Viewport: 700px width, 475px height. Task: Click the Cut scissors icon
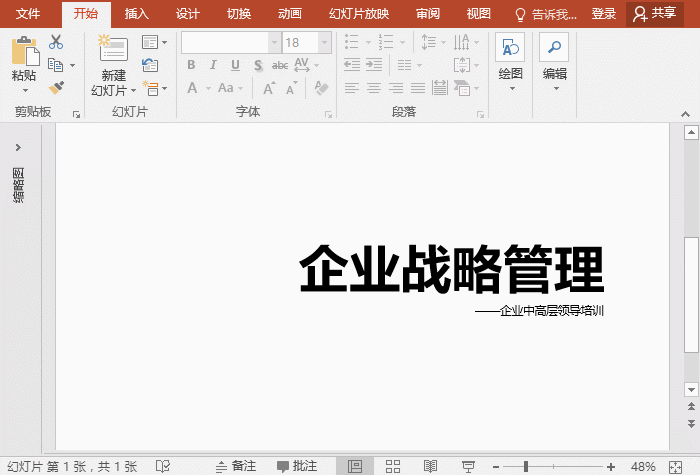pyautogui.click(x=55, y=42)
